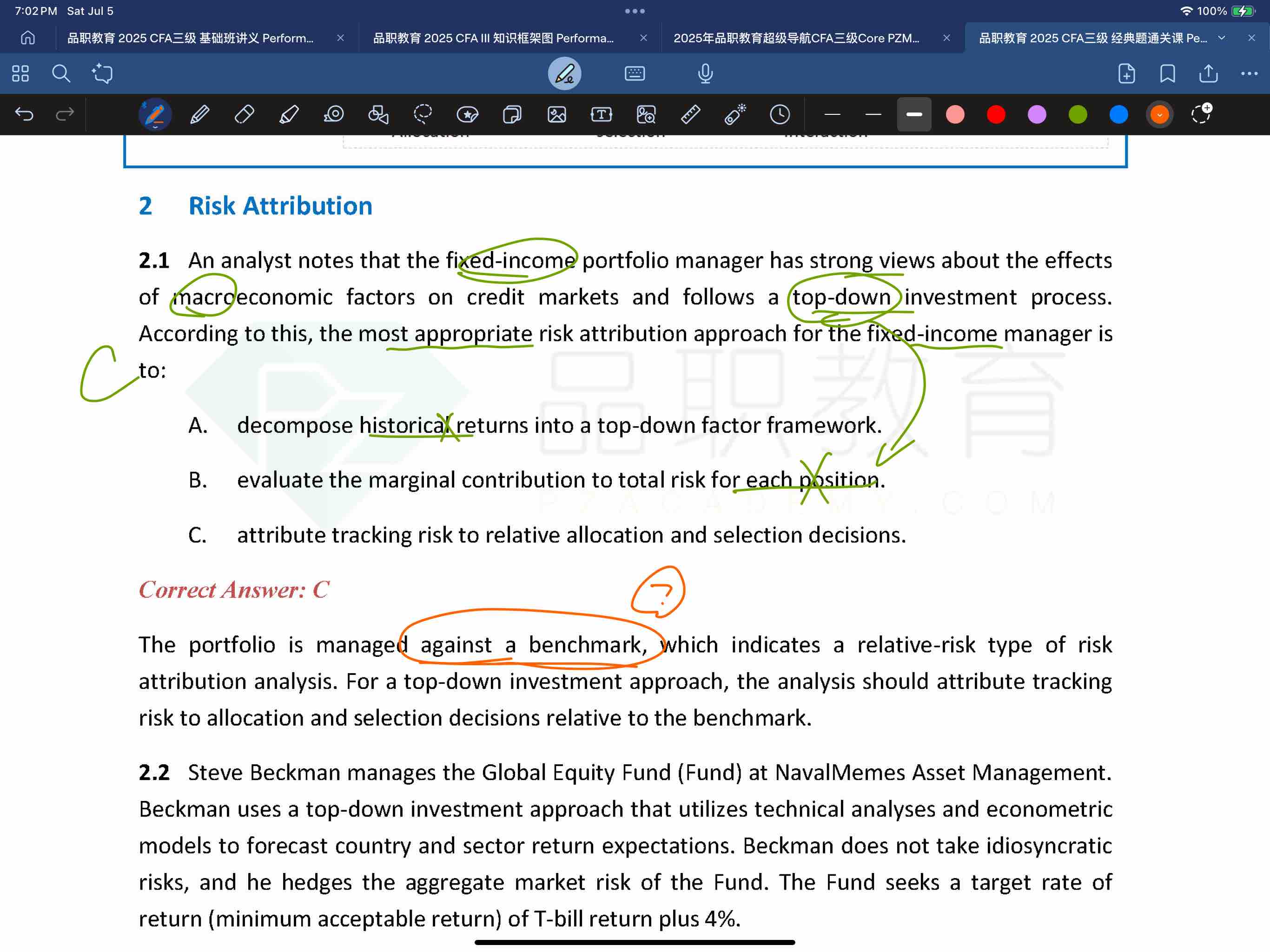Select the Eraser tool
Viewport: 1270px width, 952px height.
tap(244, 114)
